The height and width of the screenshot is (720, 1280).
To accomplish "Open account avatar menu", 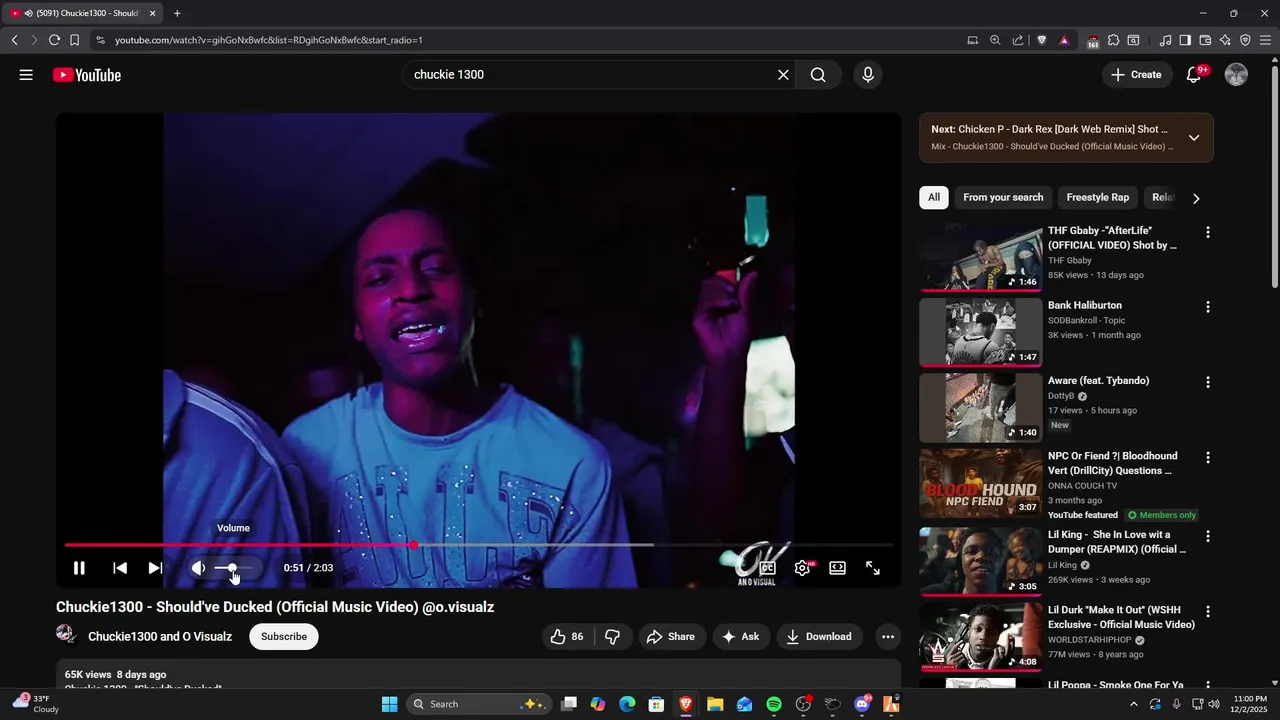I will 1236,75.
